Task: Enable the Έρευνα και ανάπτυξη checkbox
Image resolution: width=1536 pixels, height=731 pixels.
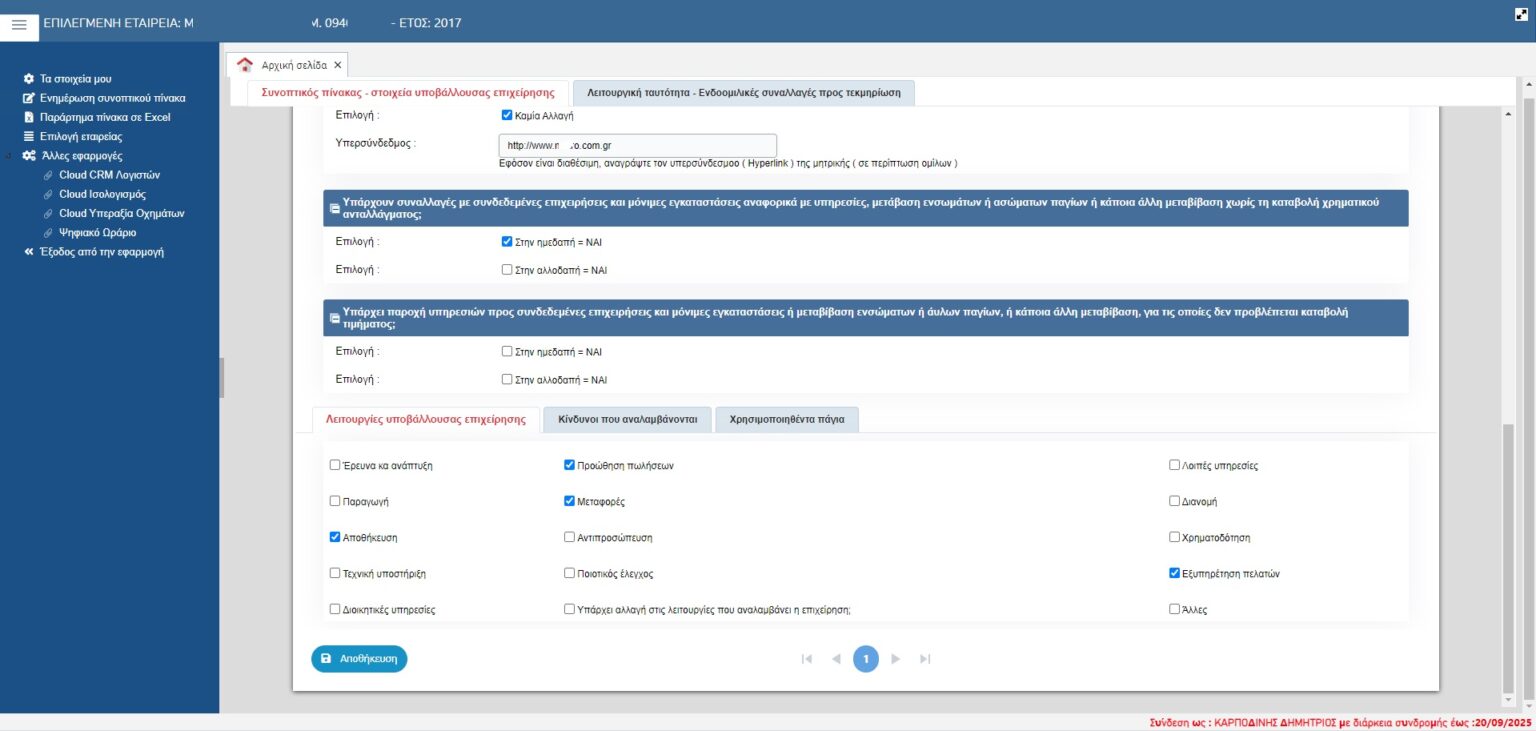Action: 335,465
